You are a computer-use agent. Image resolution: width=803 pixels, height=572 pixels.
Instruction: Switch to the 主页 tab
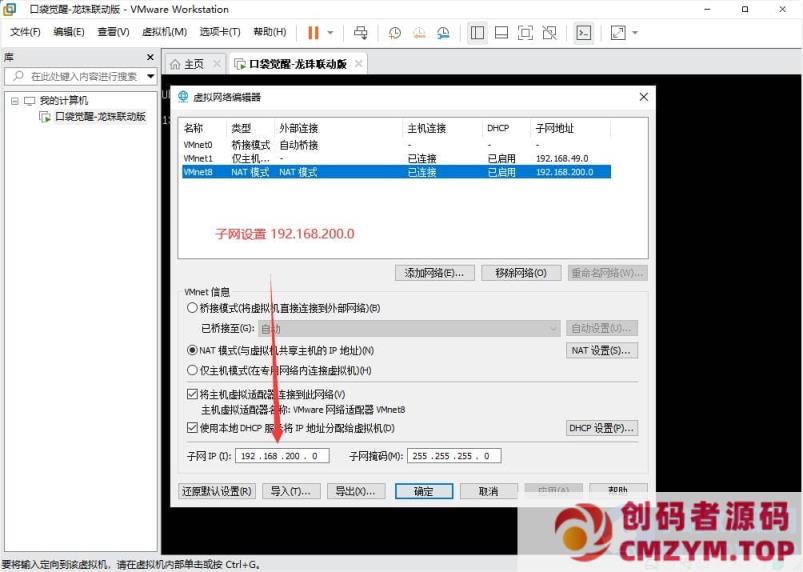tap(194, 64)
